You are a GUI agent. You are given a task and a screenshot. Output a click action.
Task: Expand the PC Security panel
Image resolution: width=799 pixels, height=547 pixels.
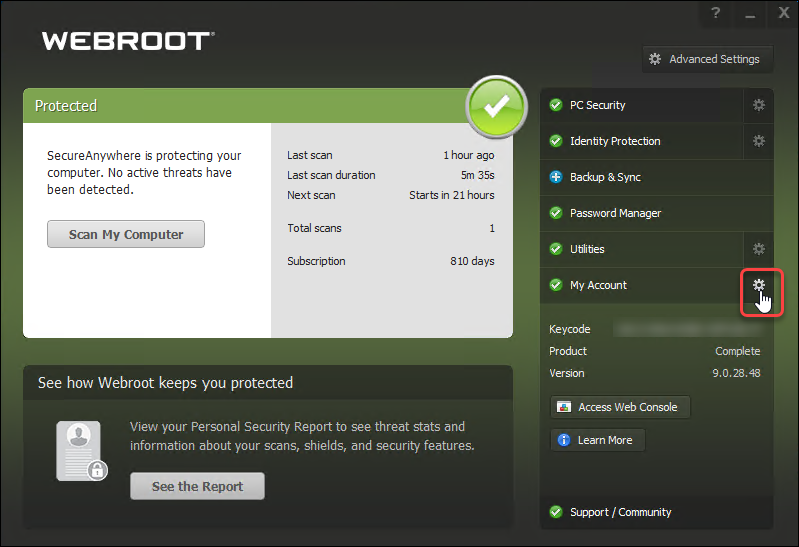[640, 105]
